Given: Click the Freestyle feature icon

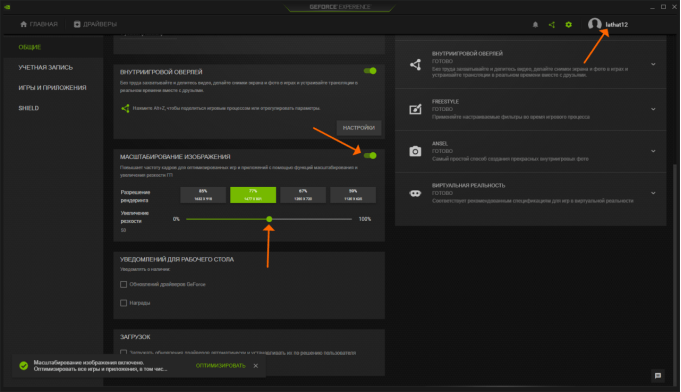Looking at the screenshot, I should point(415,109).
